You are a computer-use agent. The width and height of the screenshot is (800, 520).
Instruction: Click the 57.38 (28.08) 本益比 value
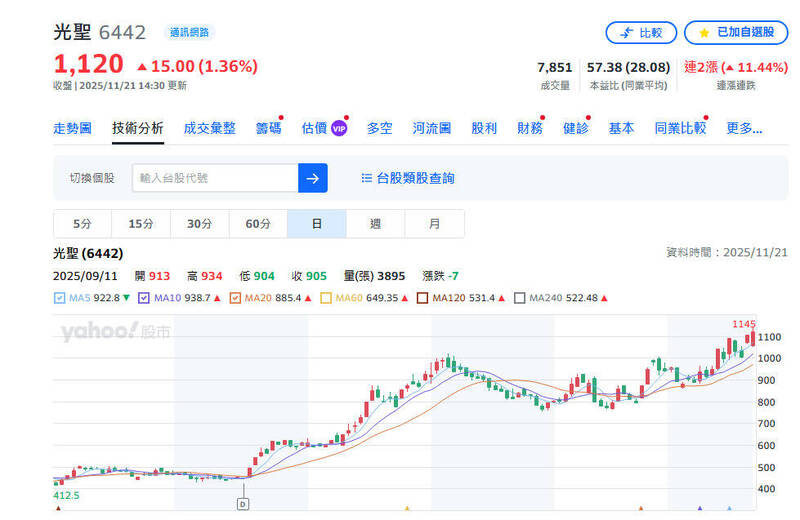[629, 67]
